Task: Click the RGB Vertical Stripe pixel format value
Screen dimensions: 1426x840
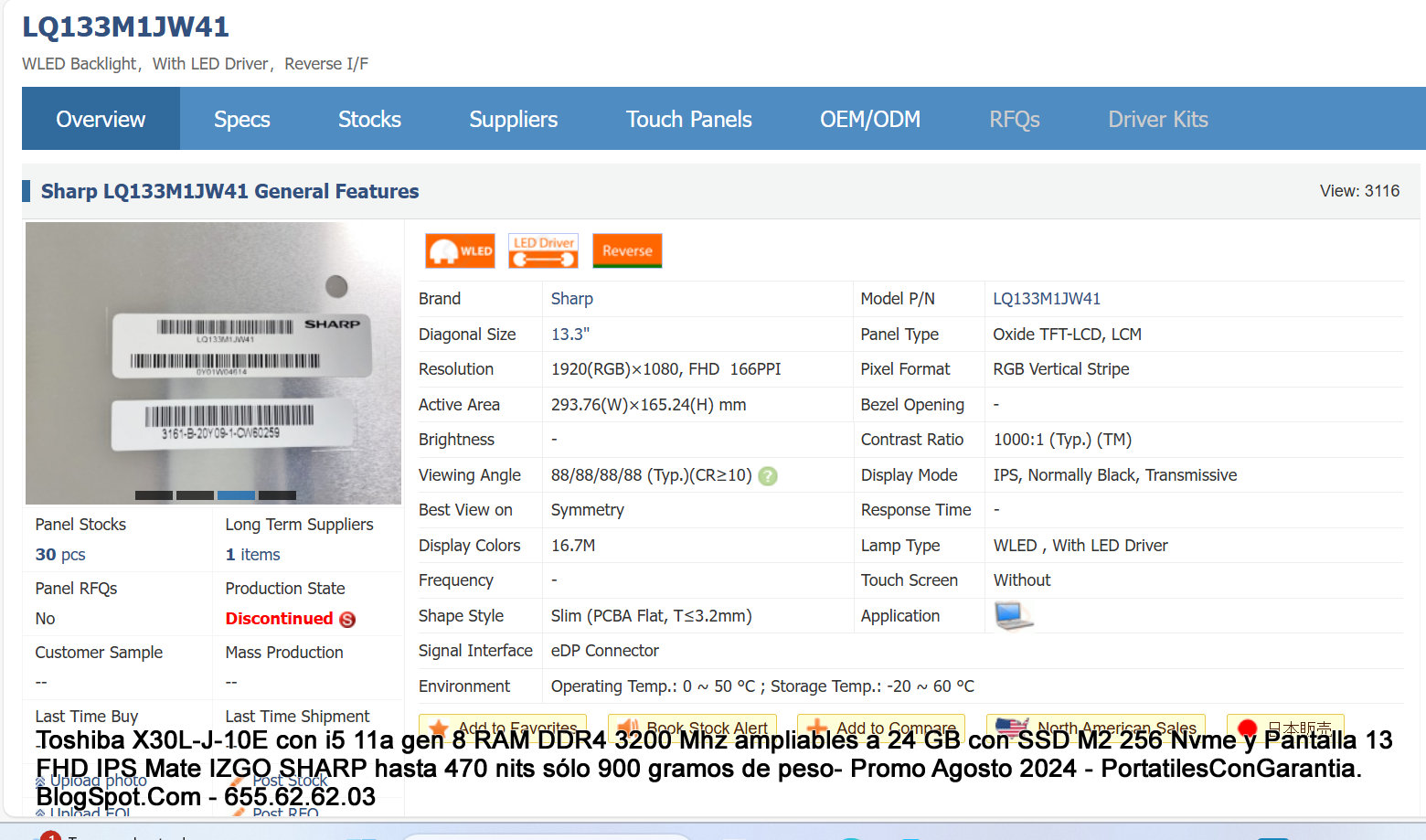Action: [1061, 369]
